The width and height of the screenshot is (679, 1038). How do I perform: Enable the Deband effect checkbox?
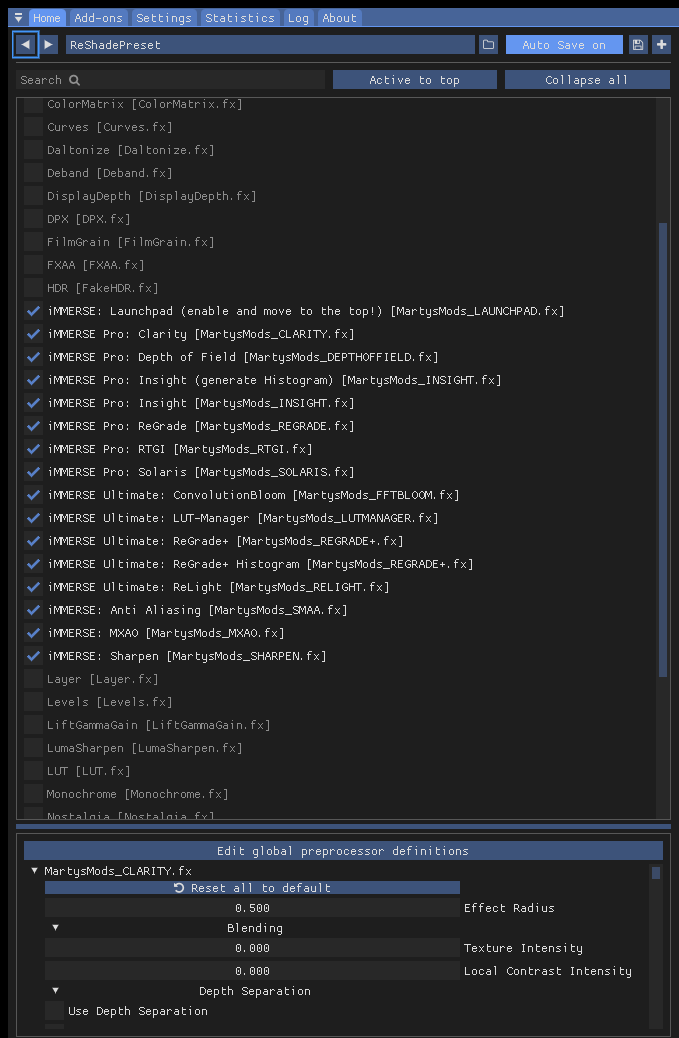point(33,173)
